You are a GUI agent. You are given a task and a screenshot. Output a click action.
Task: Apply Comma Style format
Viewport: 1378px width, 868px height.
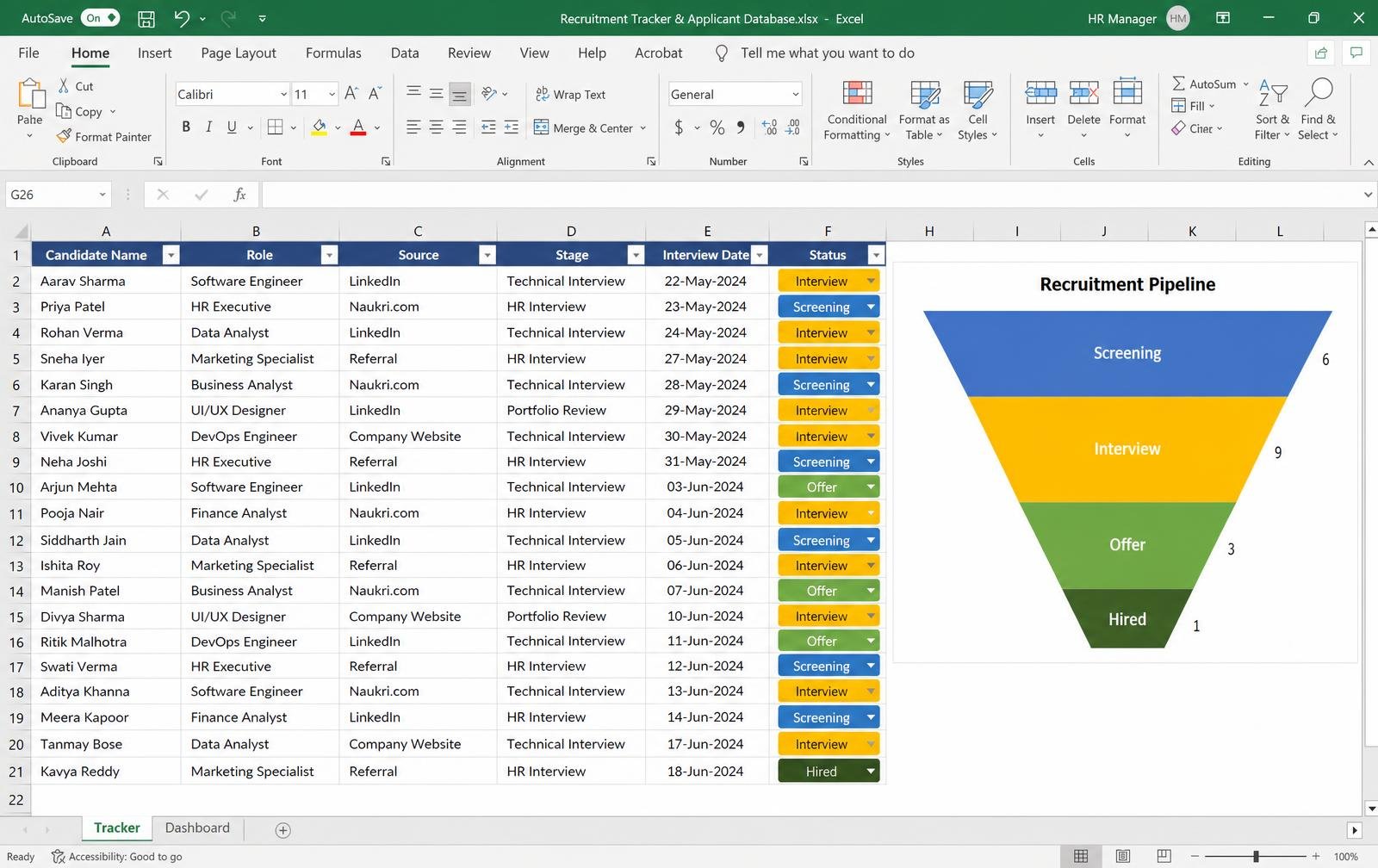(741, 127)
